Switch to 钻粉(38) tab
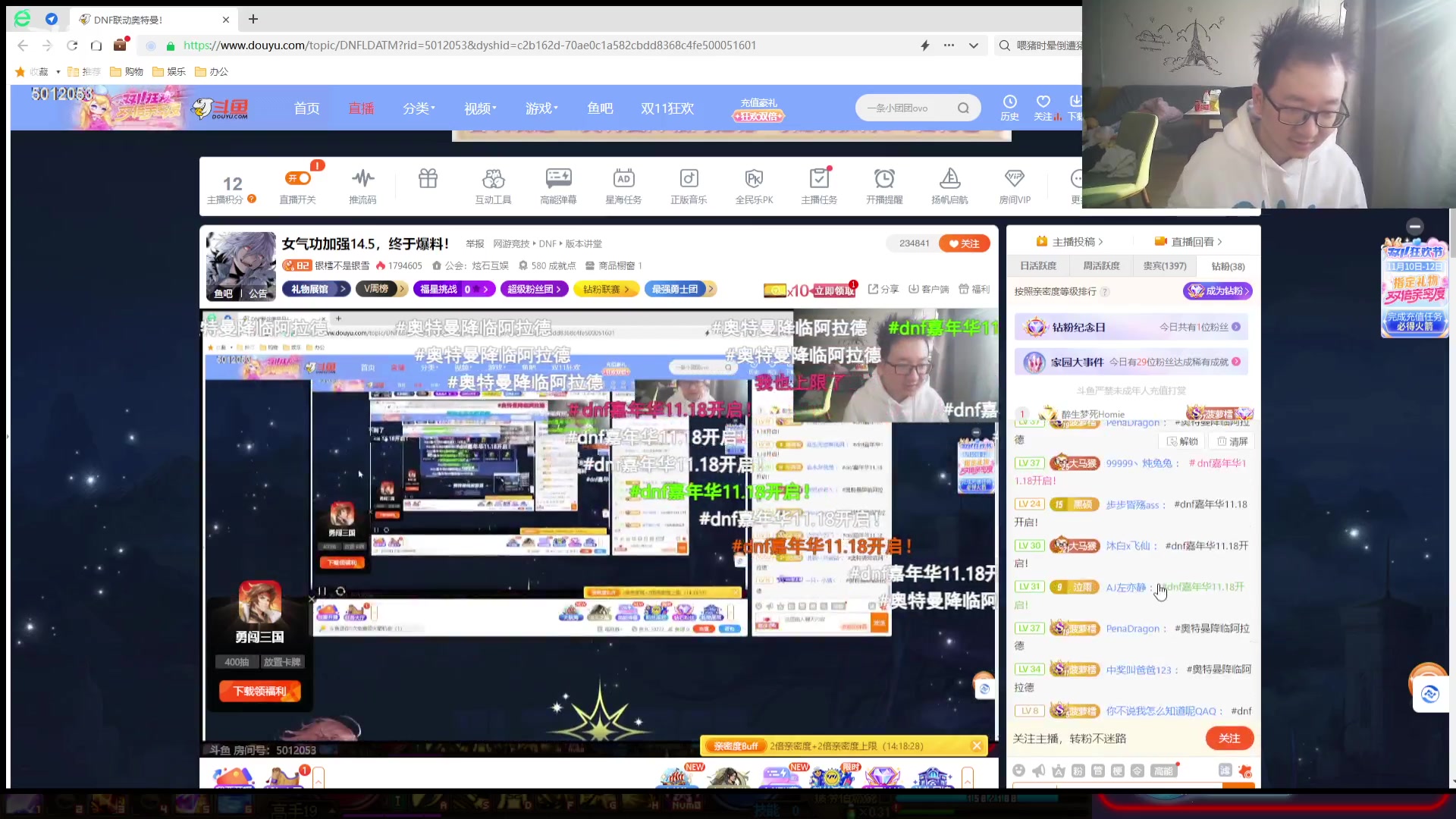The height and width of the screenshot is (819, 1456). pos(1228,266)
